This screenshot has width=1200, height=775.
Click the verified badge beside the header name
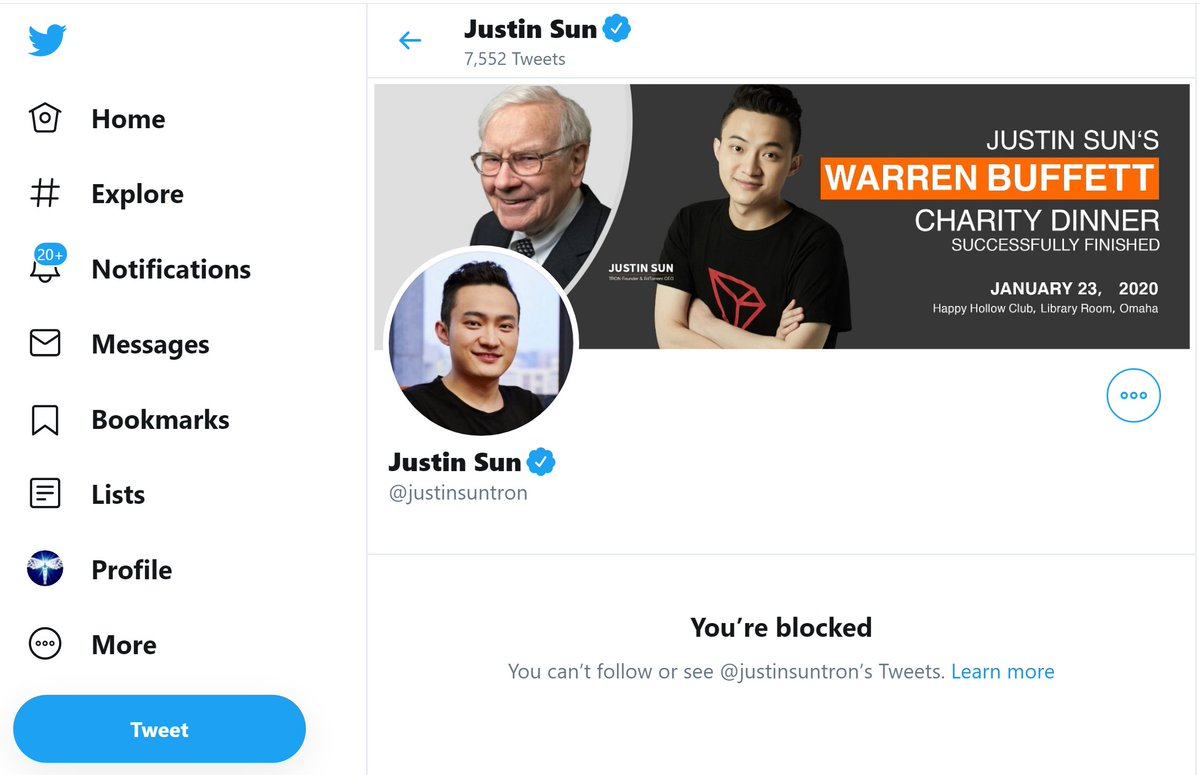pyautogui.click(x=617, y=29)
